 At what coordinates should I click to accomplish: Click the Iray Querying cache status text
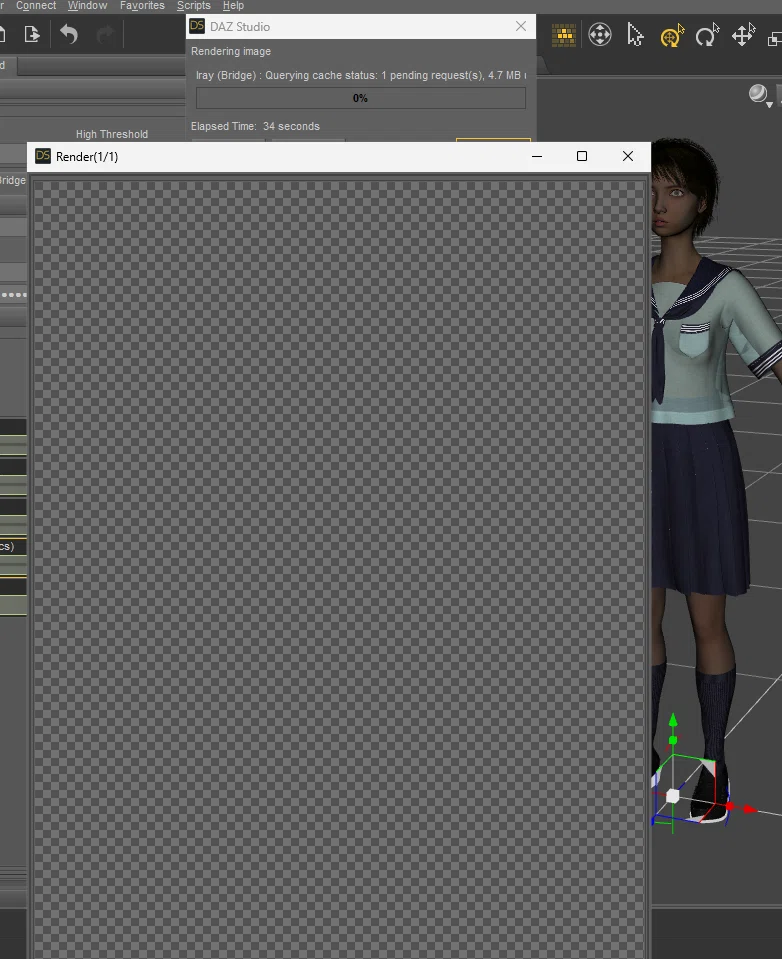(x=361, y=75)
